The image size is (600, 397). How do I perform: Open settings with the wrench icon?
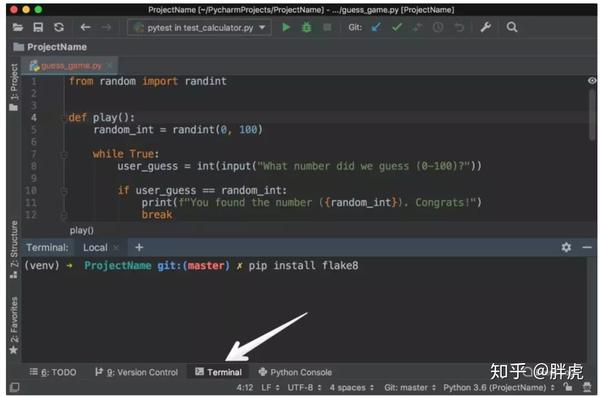(x=486, y=27)
